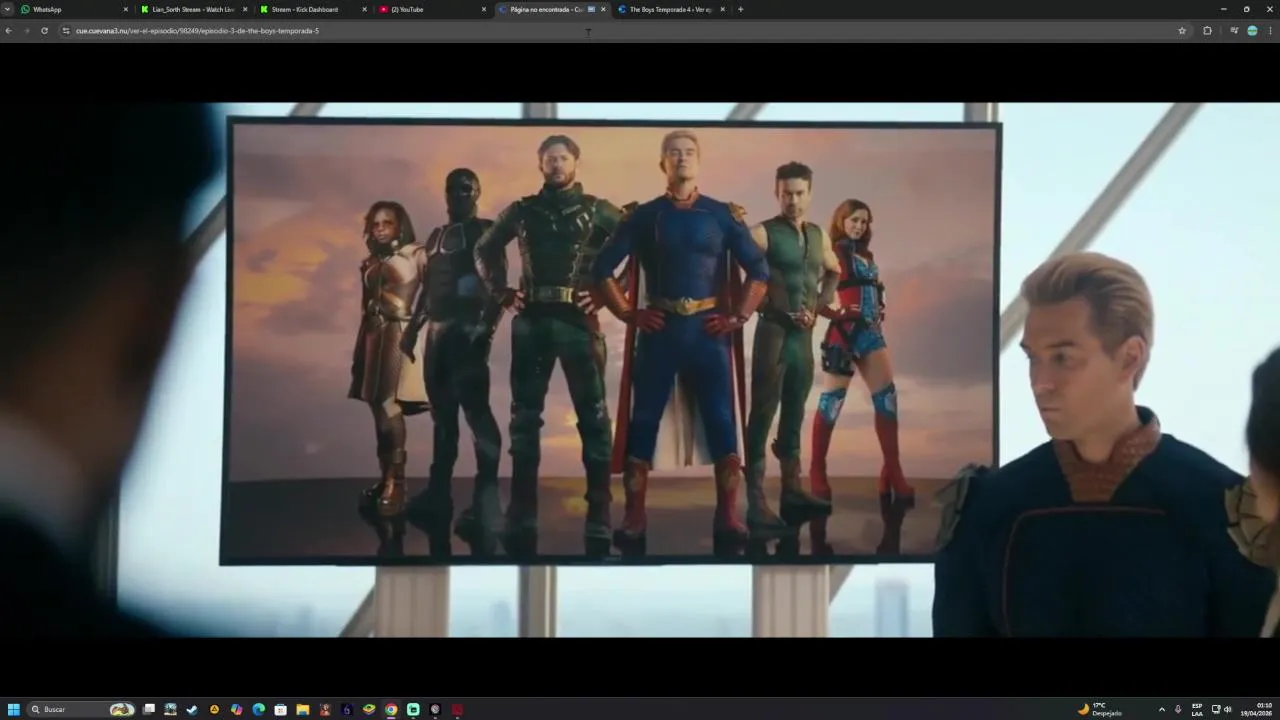Expand the tab search dropdown

[x=7, y=9]
